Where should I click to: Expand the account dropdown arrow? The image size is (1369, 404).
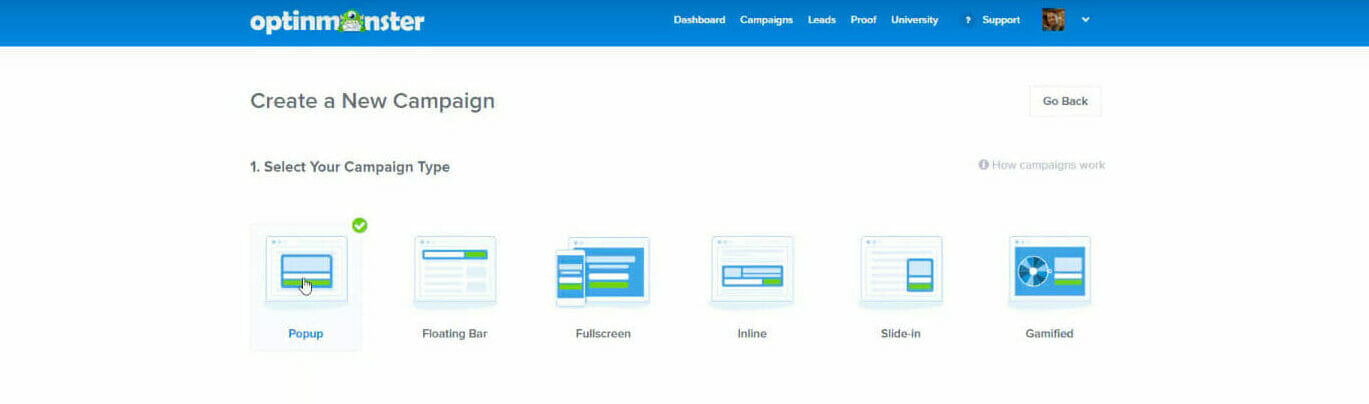point(1086,20)
